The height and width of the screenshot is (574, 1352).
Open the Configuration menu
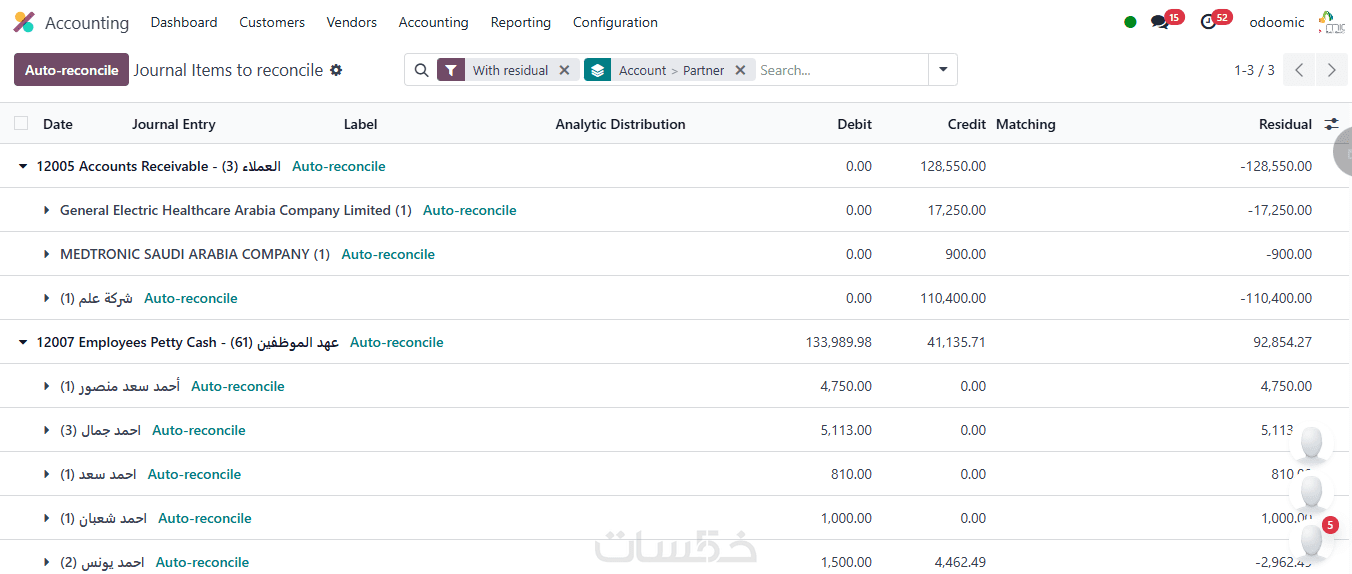(615, 22)
